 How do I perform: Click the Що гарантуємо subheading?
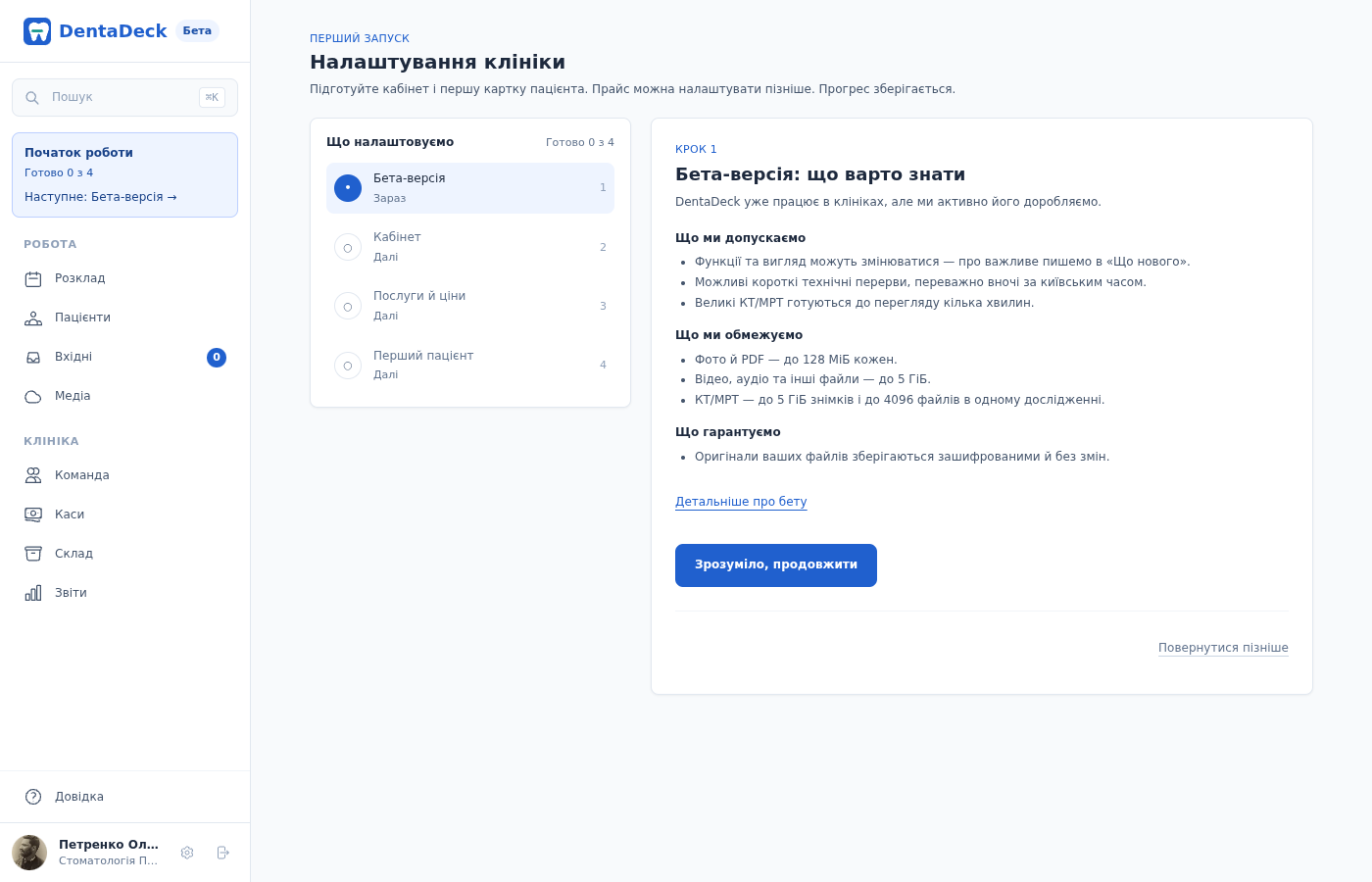point(728,432)
